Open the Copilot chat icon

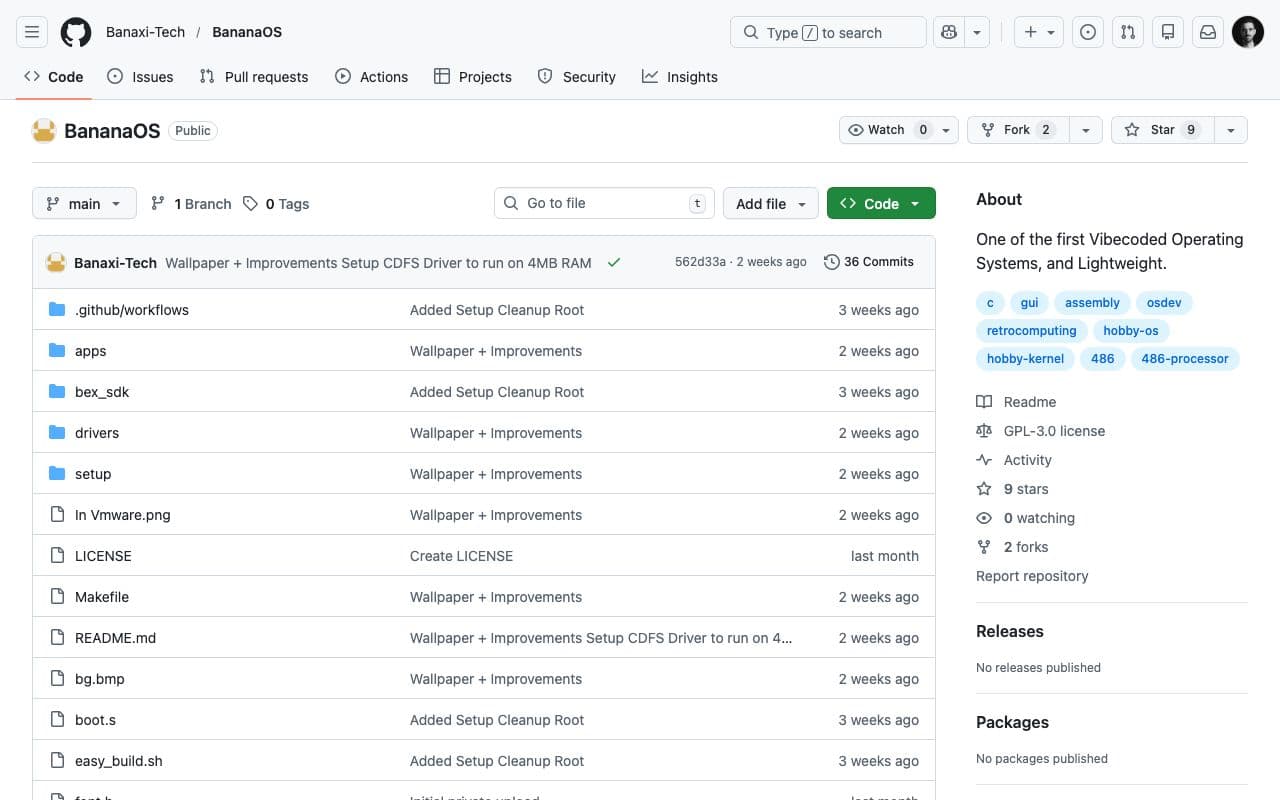948,31
